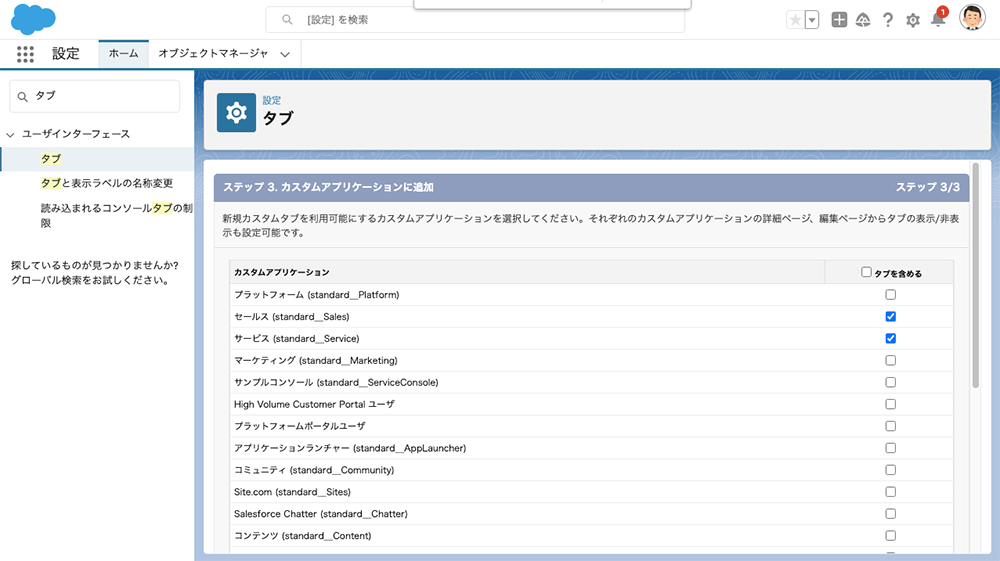The height and width of the screenshot is (561, 1000).
Task: Open the notifications bell
Action: 938,19
